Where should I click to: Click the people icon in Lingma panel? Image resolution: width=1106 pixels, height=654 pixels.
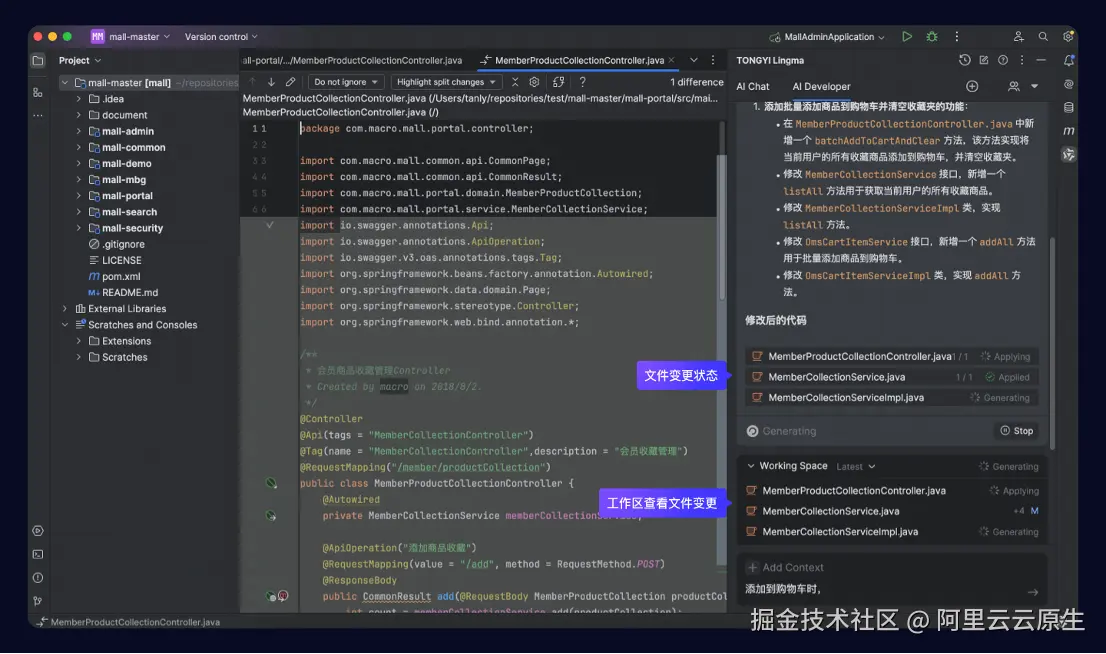point(1014,86)
